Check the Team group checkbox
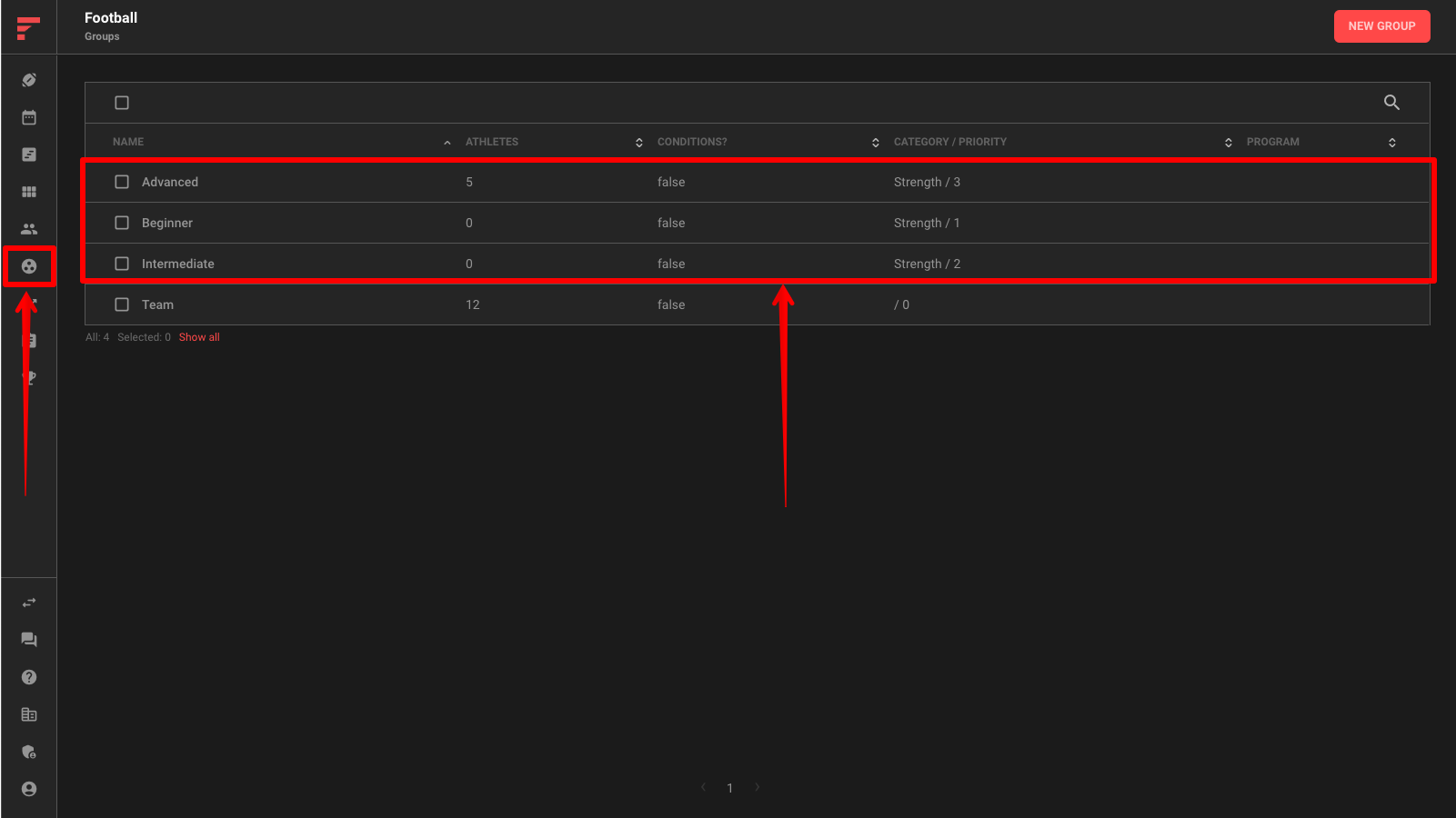Screen dimensions: 1456x818 122,304
